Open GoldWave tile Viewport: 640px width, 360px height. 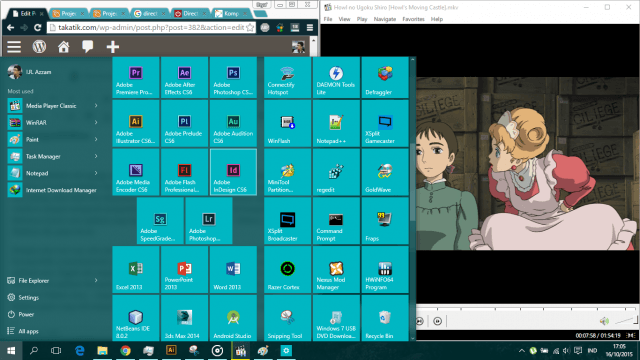[385, 172]
